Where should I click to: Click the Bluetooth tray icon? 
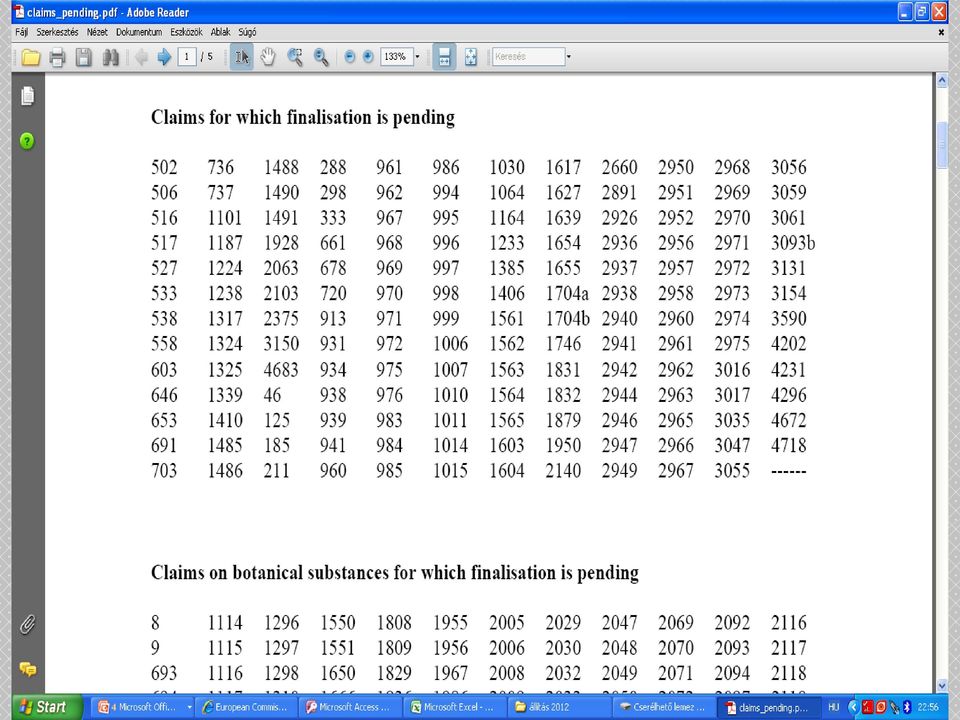click(907, 707)
